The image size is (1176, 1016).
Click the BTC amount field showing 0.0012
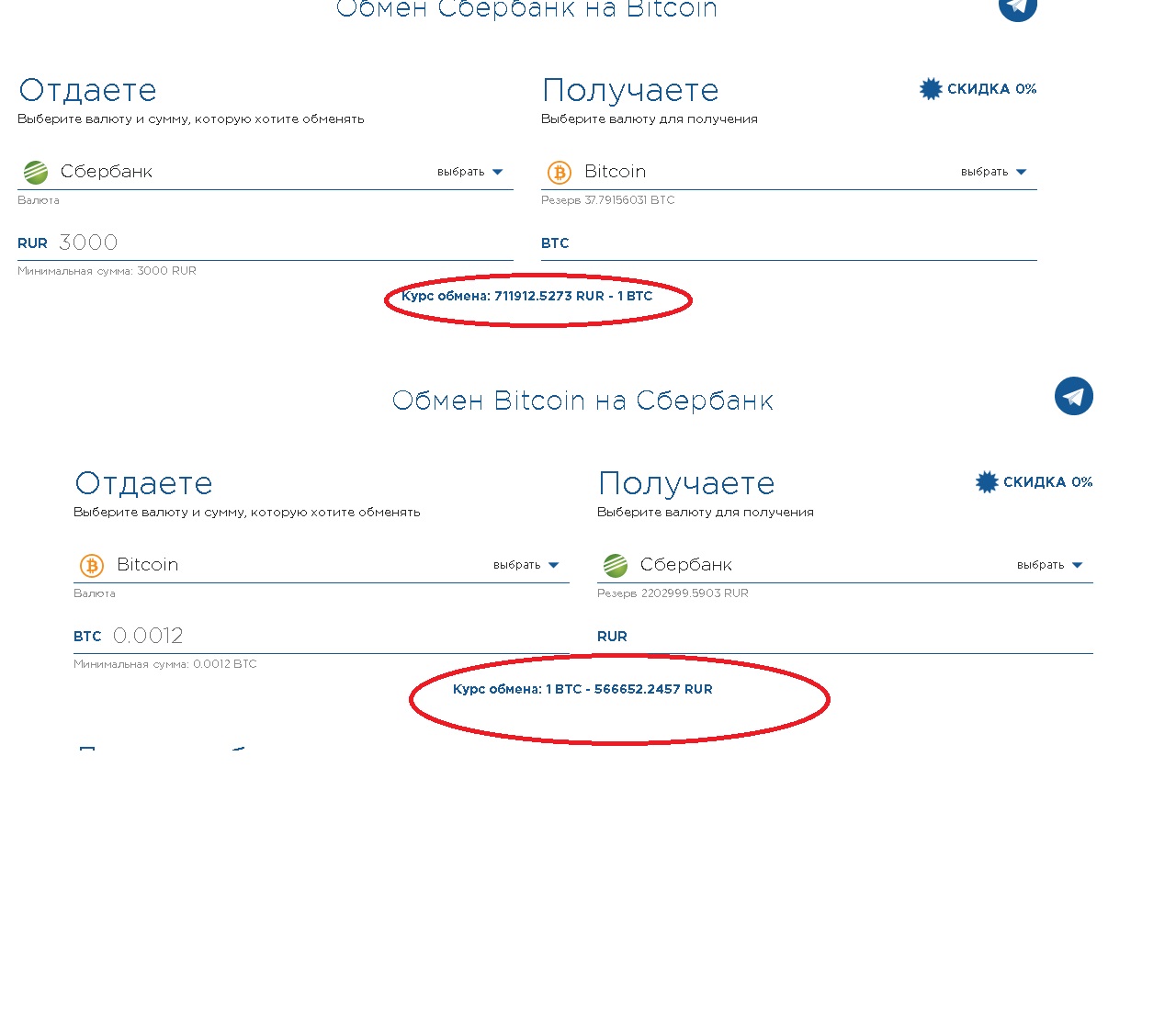coord(322,636)
